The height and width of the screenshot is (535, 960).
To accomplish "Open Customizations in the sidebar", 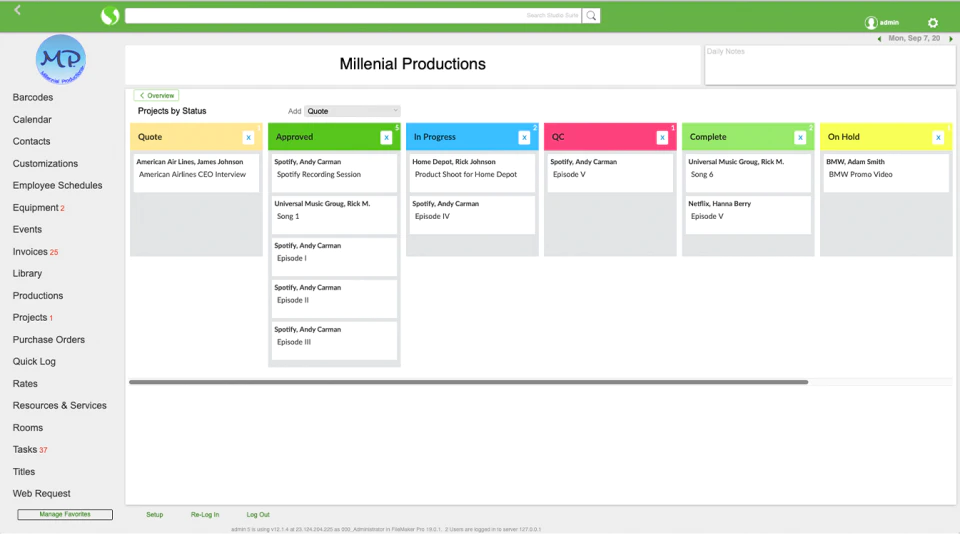I will [x=45, y=163].
